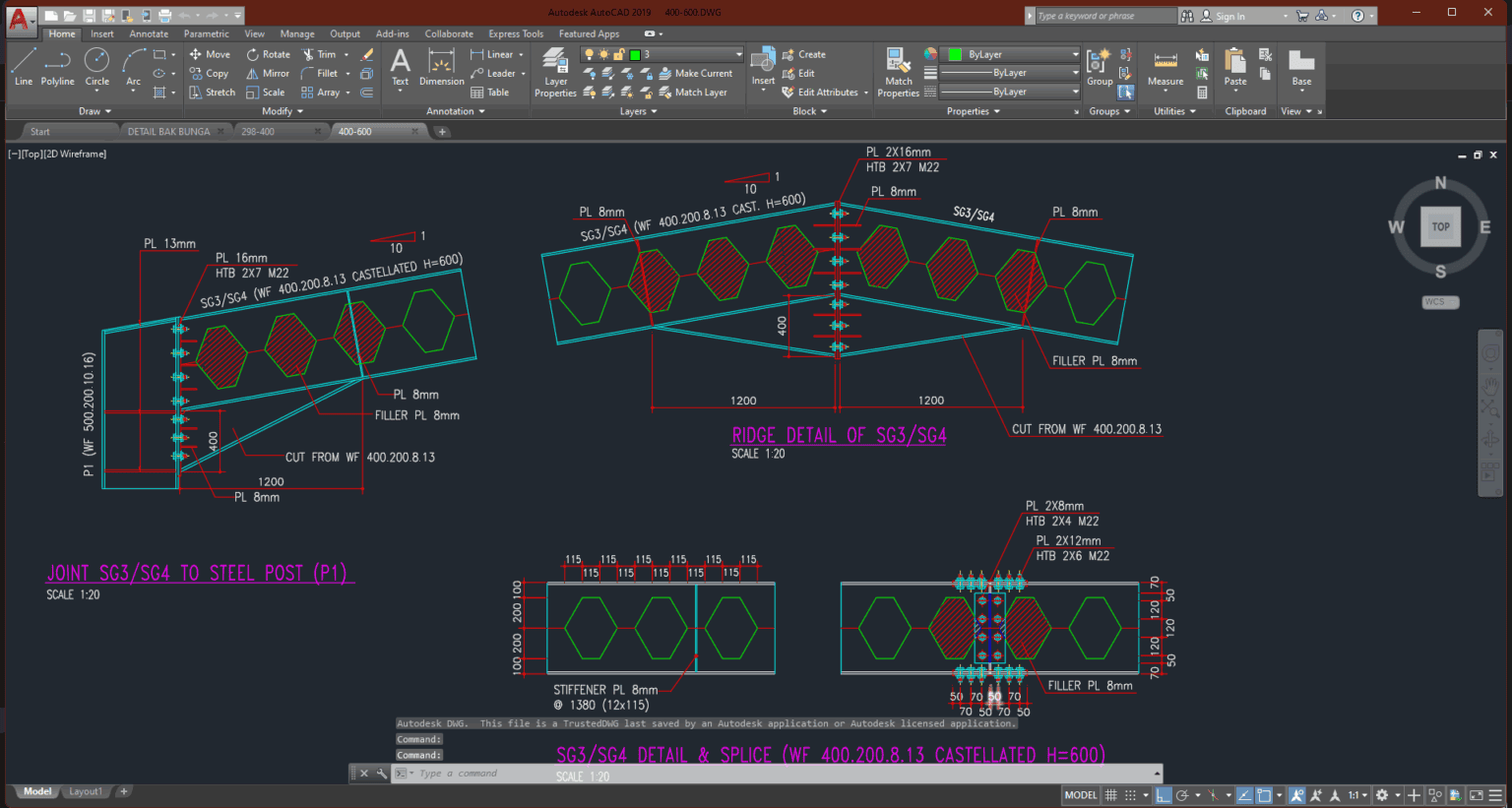The width and height of the screenshot is (1512, 808).
Task: Click the Make Current button
Action: tap(704, 73)
